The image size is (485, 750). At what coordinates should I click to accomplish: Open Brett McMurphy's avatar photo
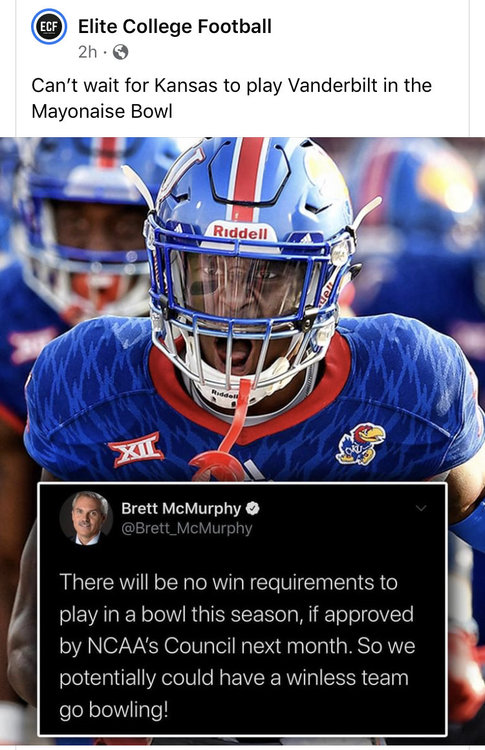pos(86,518)
